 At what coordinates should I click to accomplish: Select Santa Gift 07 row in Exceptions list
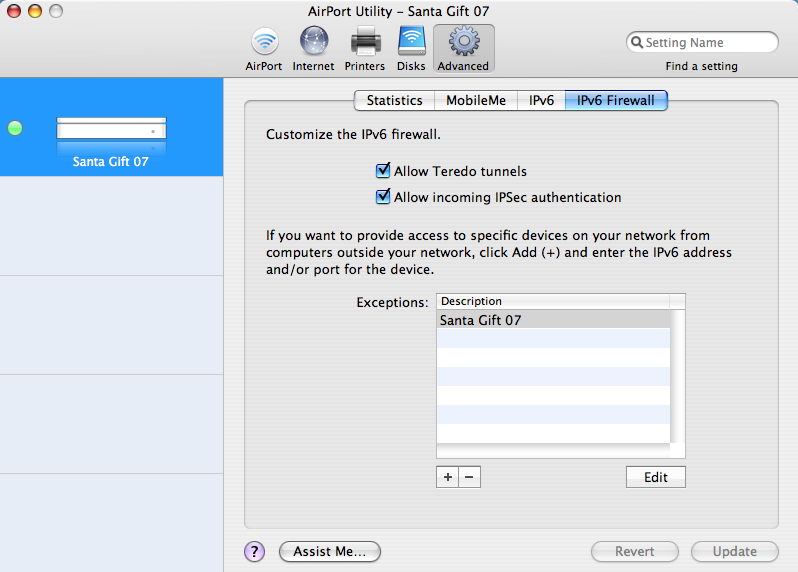coord(553,320)
